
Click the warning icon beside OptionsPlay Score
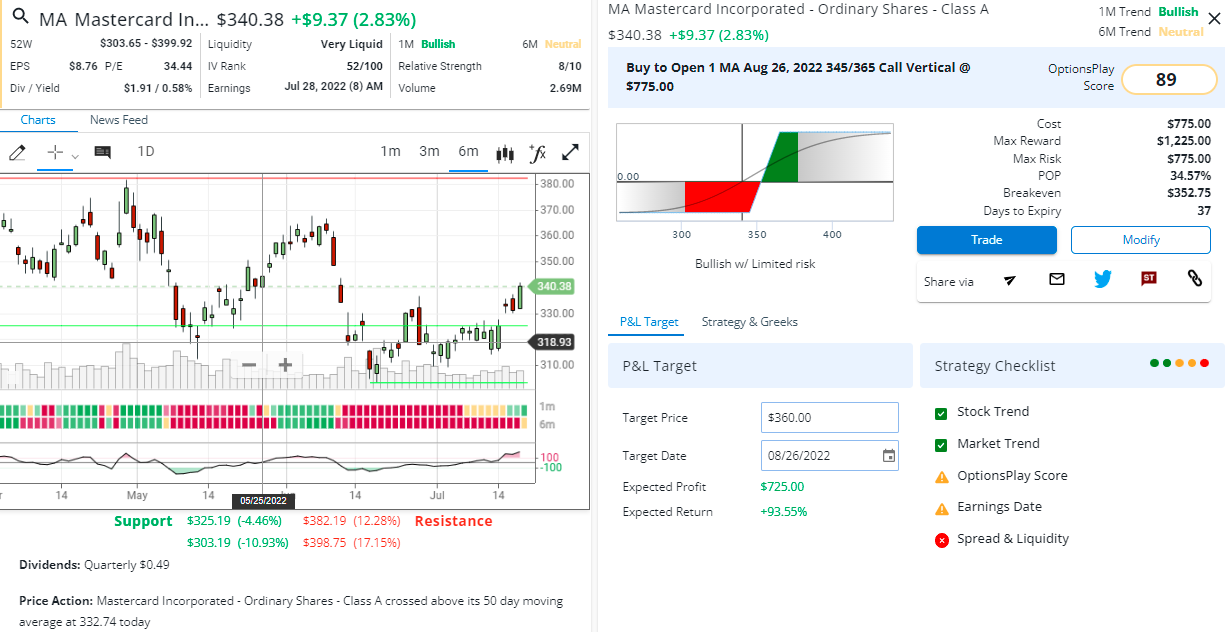click(x=941, y=477)
